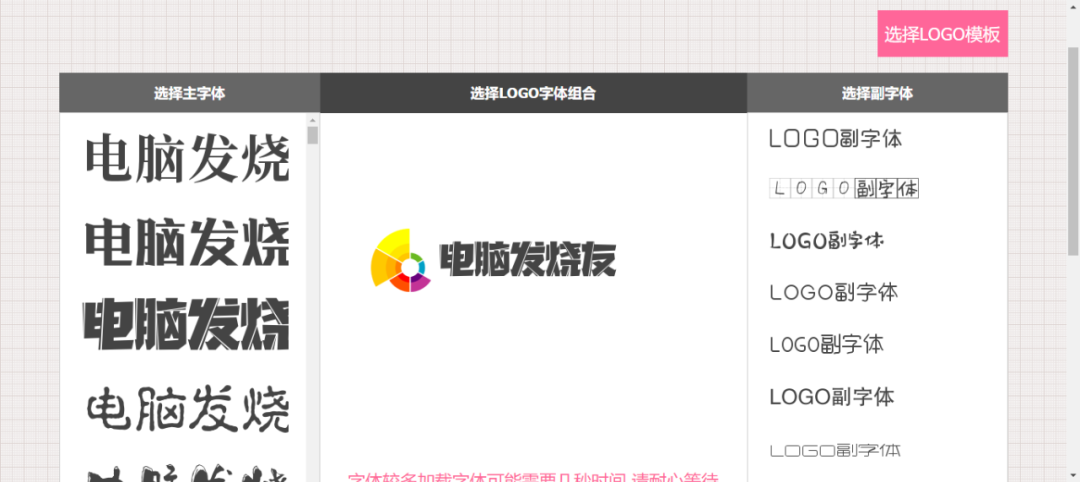Select the 选择LOGO字体组合 header
The width and height of the screenshot is (1080, 482).
tap(533, 93)
